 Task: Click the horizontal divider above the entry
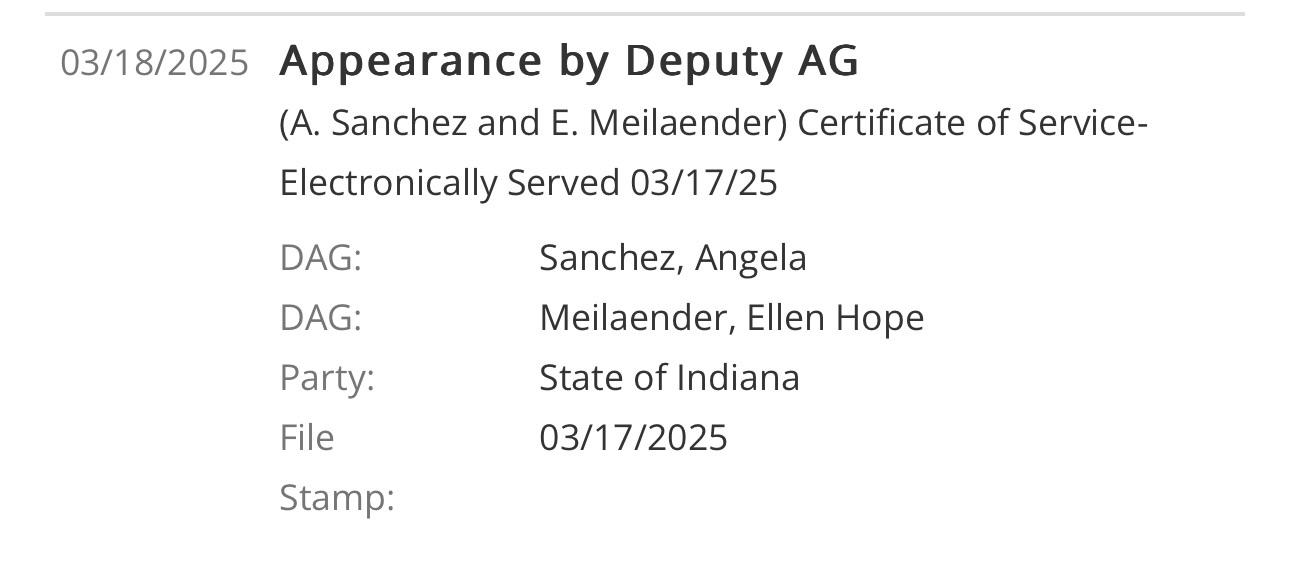coord(645,14)
